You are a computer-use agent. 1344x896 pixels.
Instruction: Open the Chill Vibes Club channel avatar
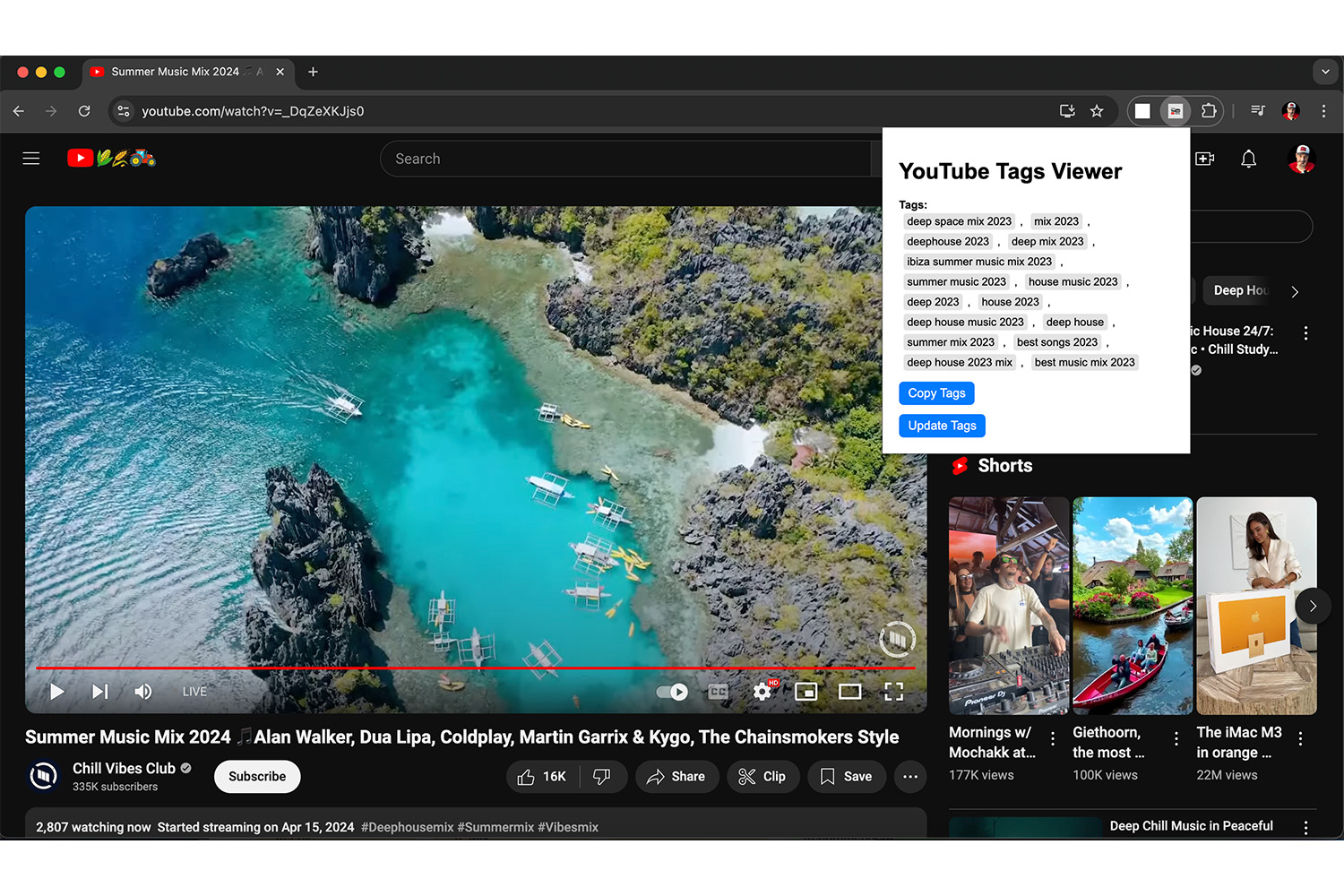point(43,776)
